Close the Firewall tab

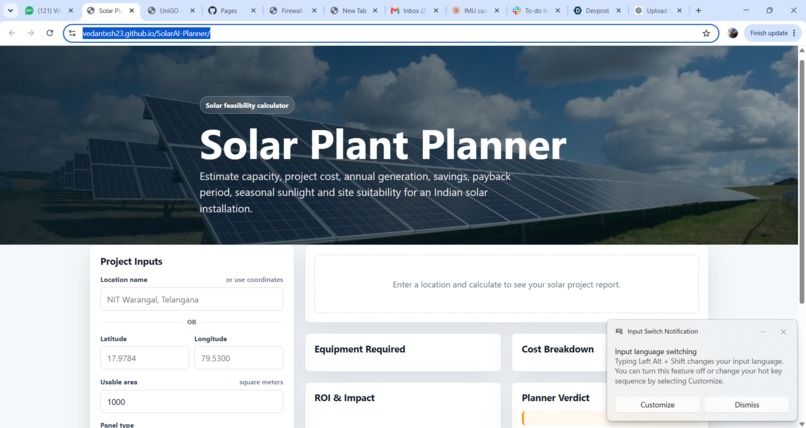click(314, 10)
